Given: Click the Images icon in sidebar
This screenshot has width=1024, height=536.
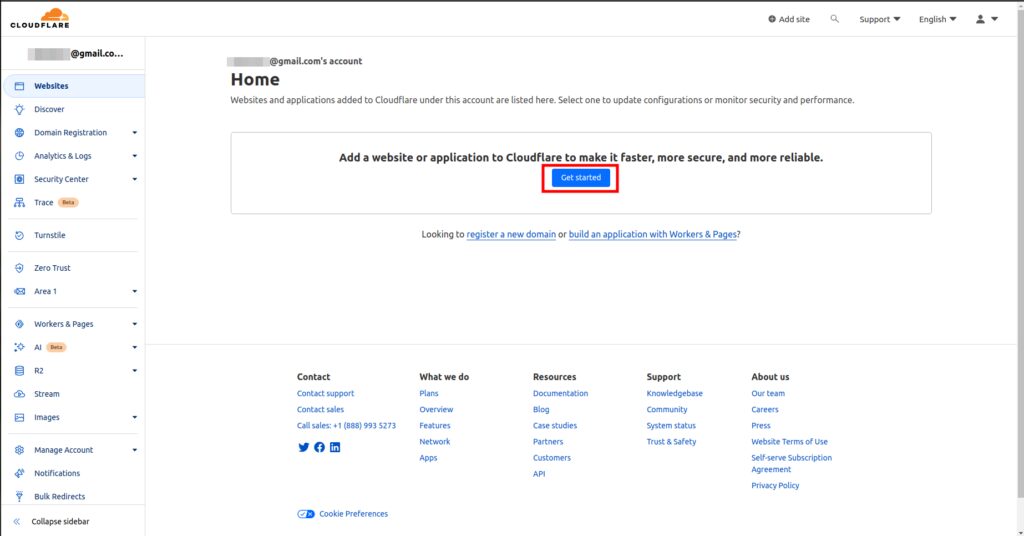Looking at the screenshot, I should coord(20,418).
